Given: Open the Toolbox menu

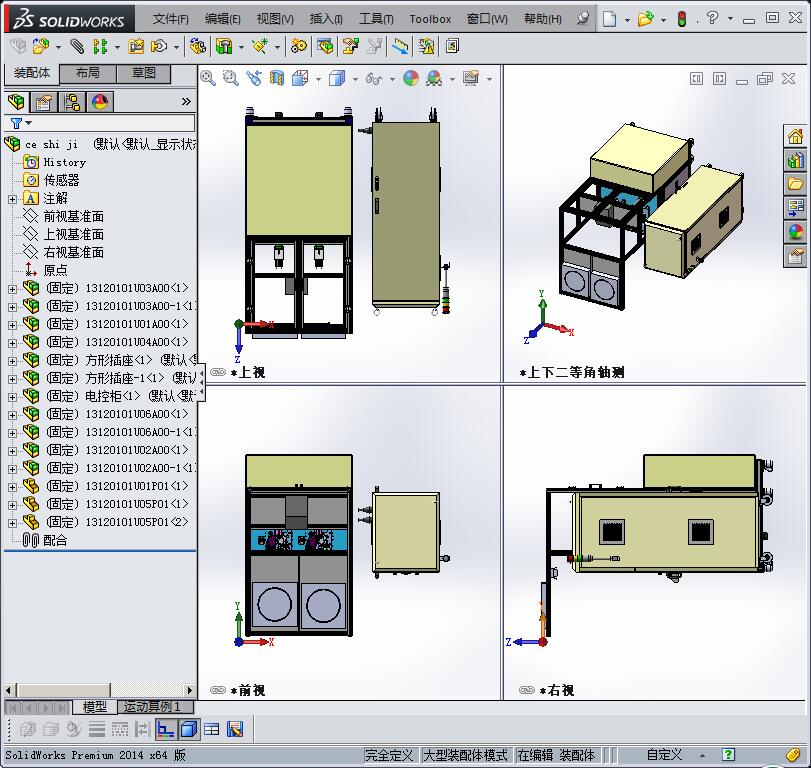Looking at the screenshot, I should click(x=430, y=19).
